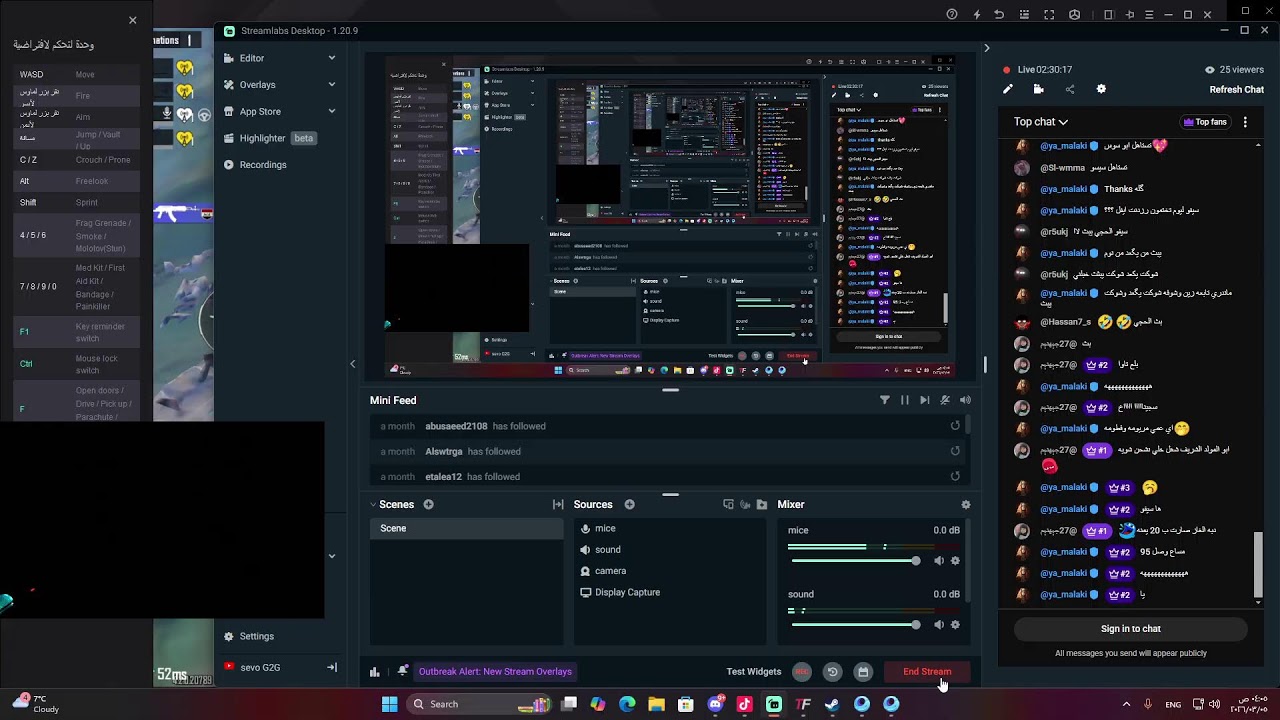
Task: Add a source folder
Action: tap(762, 505)
